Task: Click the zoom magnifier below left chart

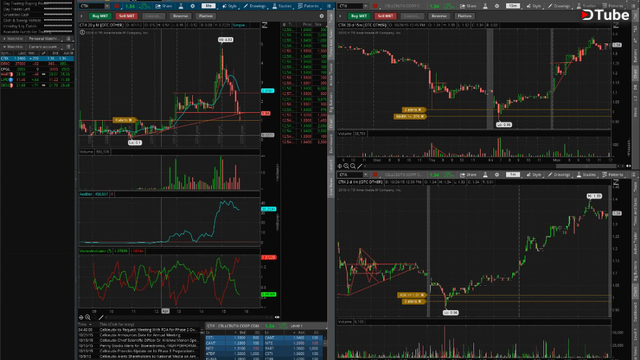Action: [x=88, y=317]
